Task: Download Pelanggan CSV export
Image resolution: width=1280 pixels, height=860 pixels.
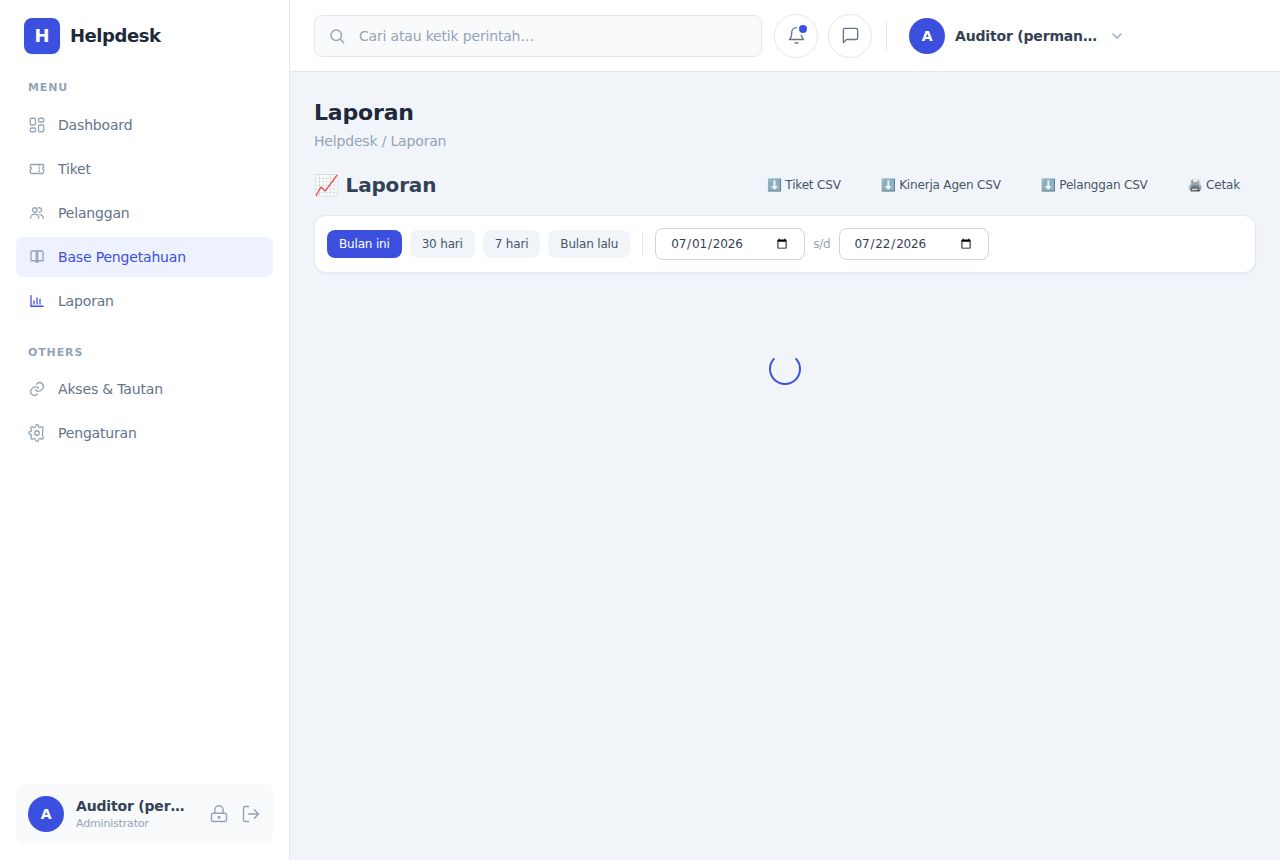Action: tap(1094, 185)
